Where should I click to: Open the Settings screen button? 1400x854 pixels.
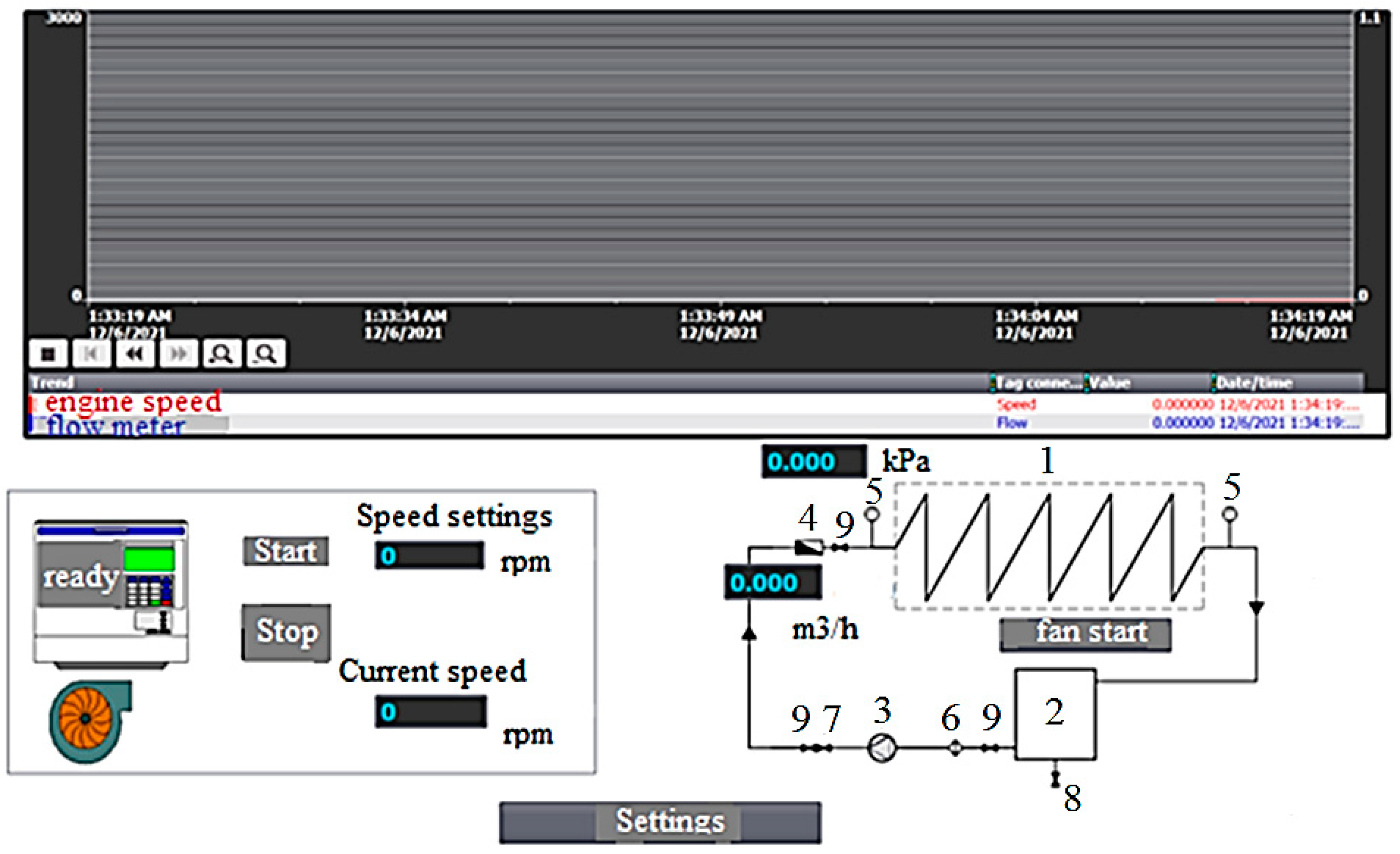click(x=660, y=822)
